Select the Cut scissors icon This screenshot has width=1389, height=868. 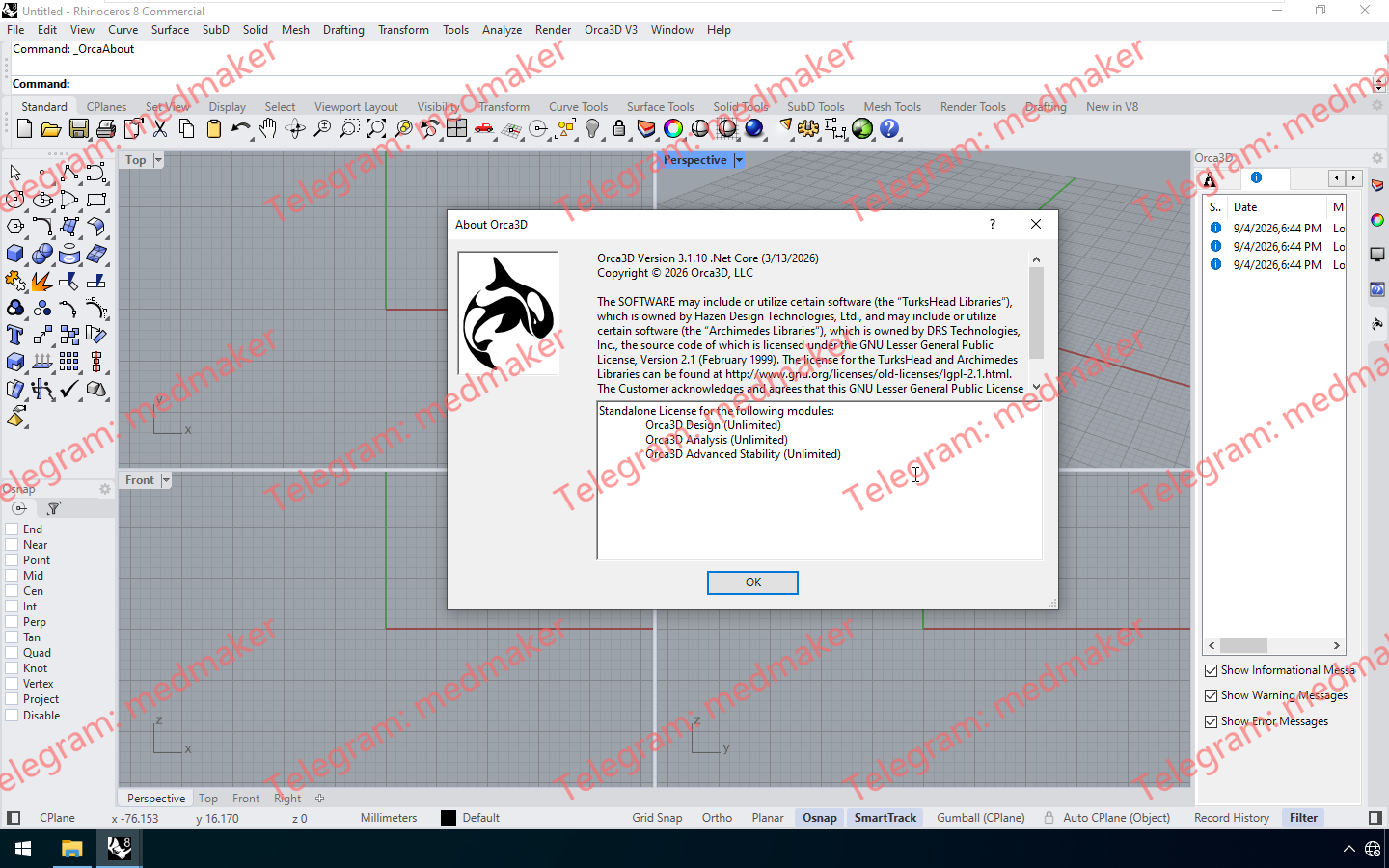[x=160, y=128]
